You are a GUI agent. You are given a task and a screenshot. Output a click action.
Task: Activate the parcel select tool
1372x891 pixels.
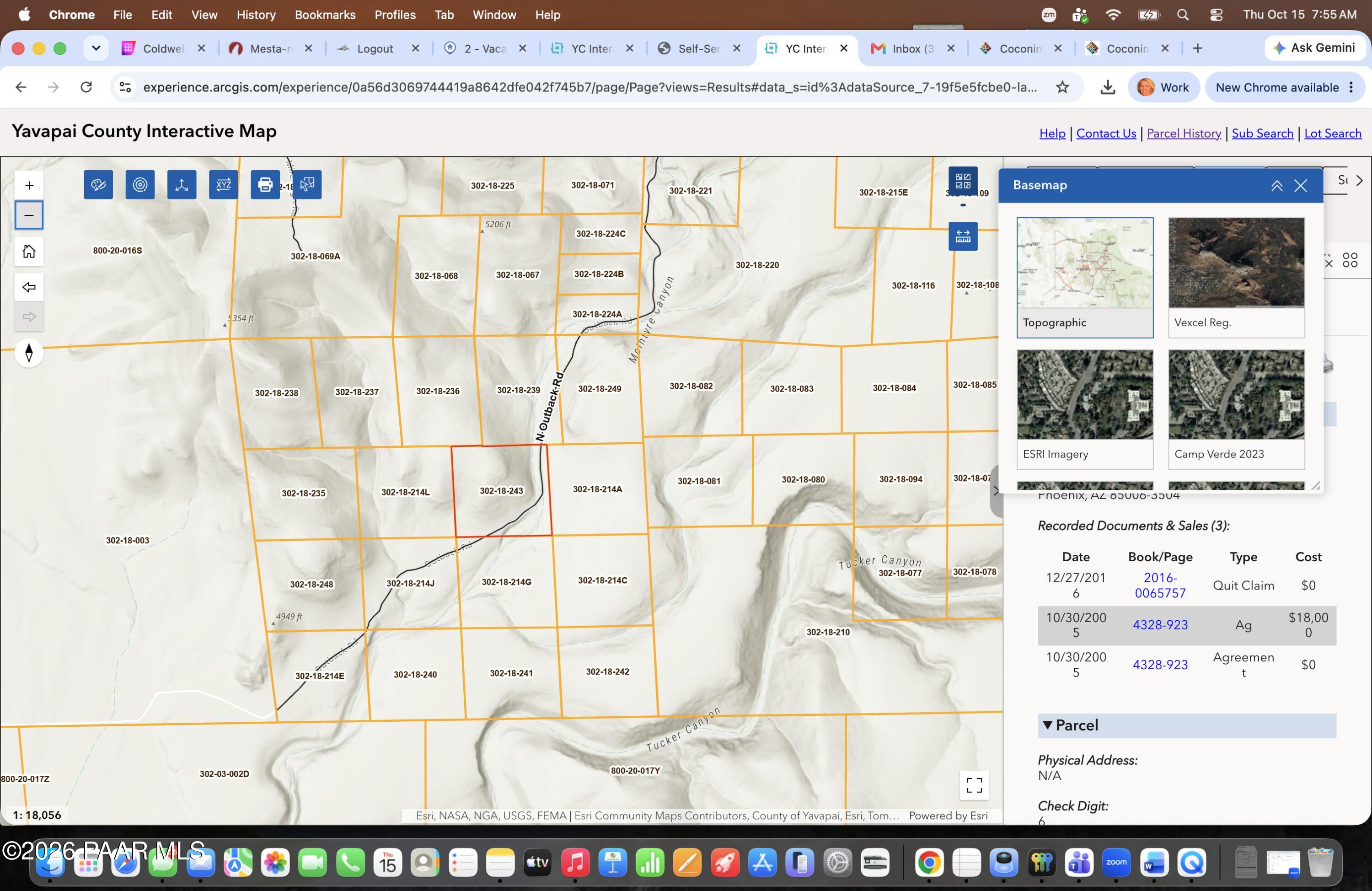(307, 184)
